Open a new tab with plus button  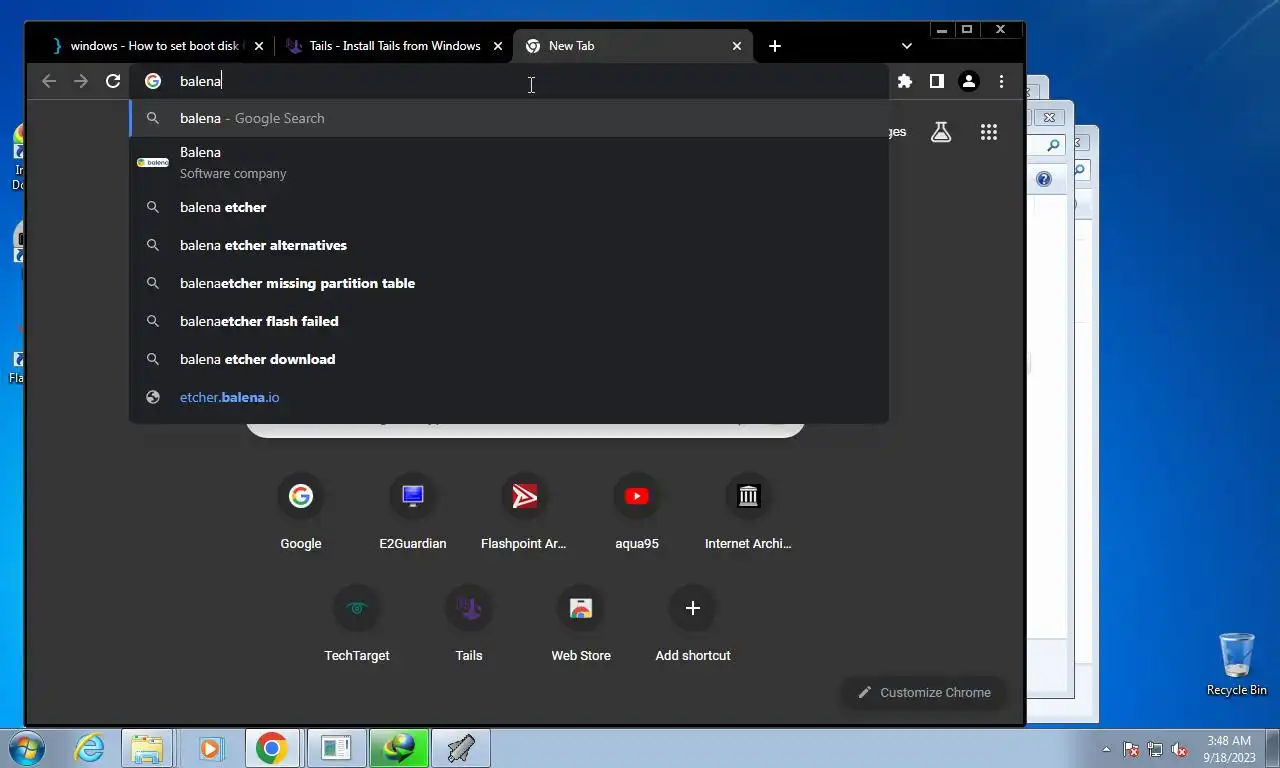tap(775, 46)
